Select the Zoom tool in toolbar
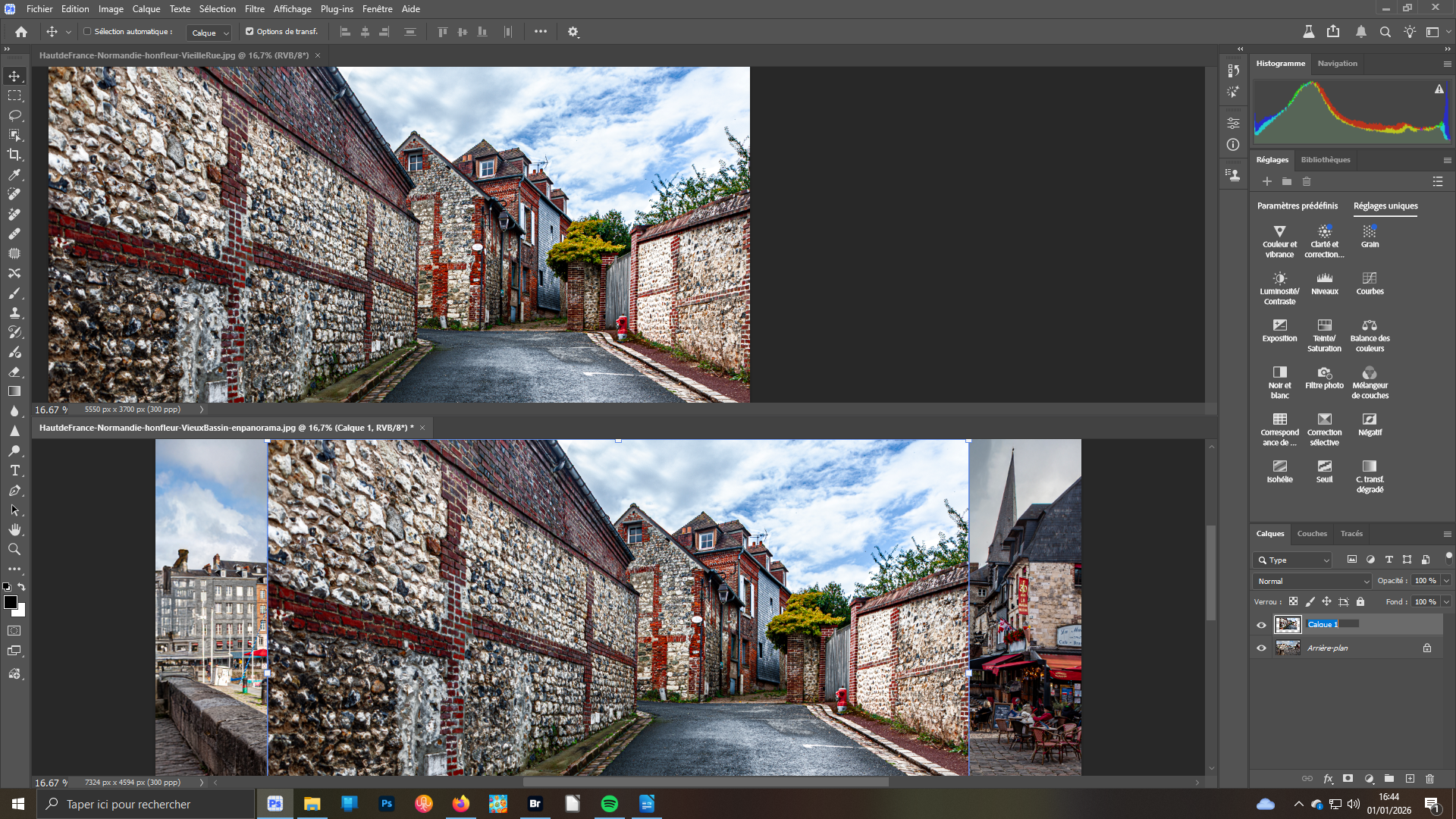Screen dimensions: 1456x819 pos(14,549)
